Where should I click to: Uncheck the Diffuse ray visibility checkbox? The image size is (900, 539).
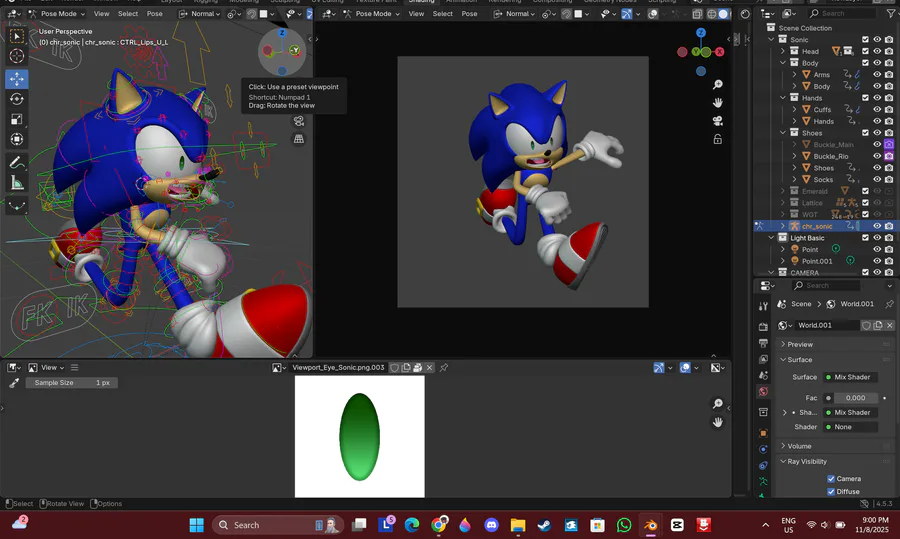[x=831, y=491]
